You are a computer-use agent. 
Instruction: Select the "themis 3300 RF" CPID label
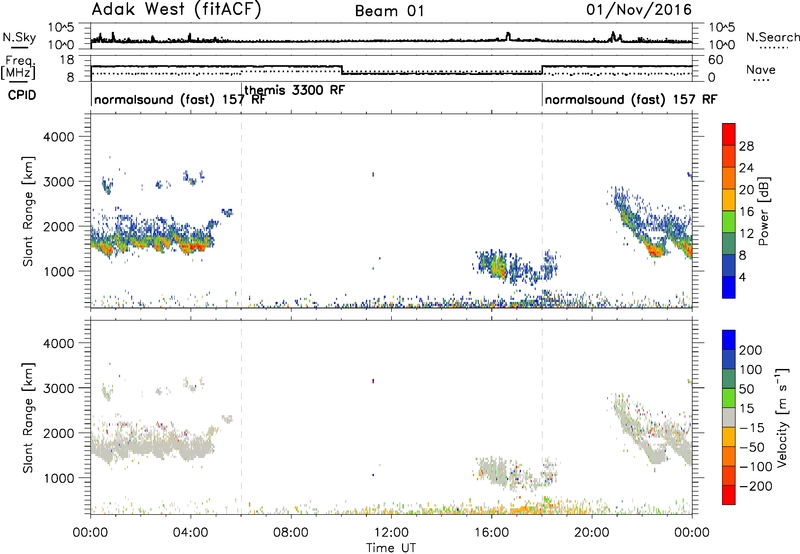294,90
